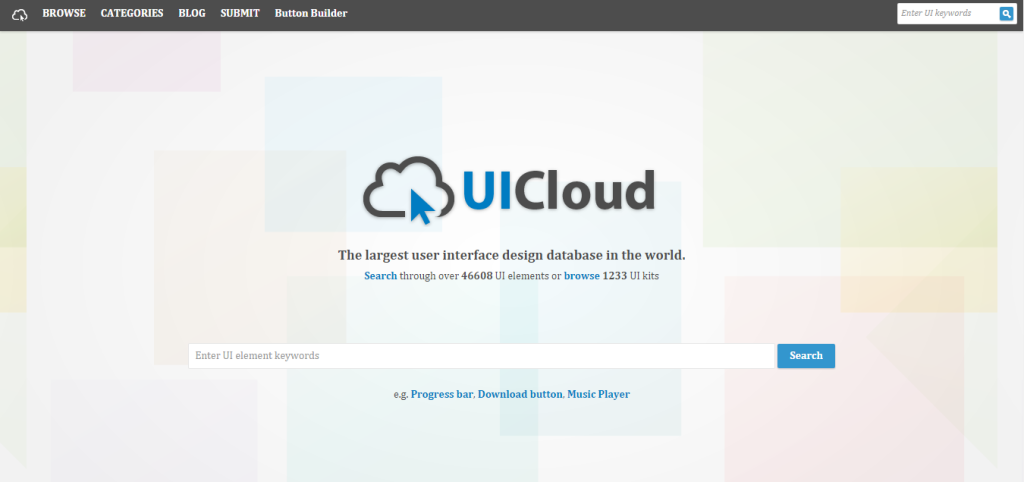The image size is (1024, 482).
Task: Click the 46608 UI elements count
Action: (x=477, y=275)
